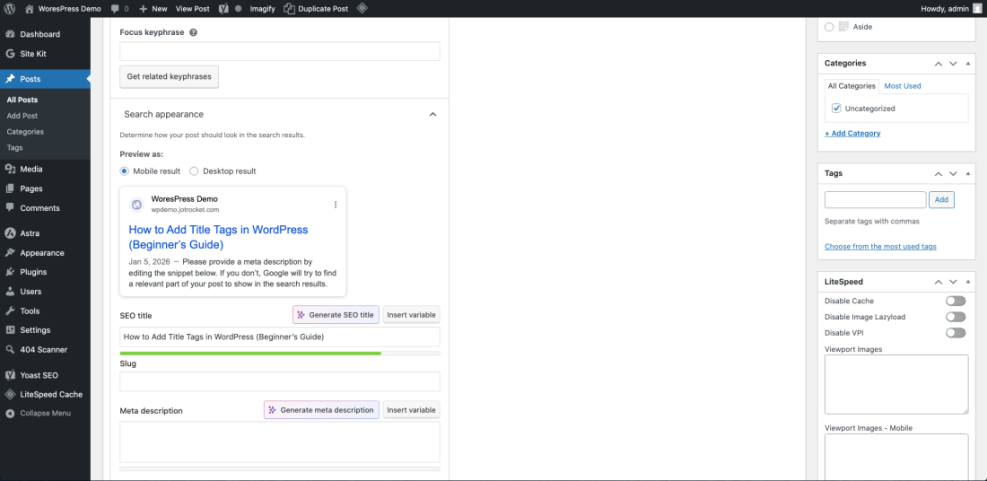Switch to the All Categories tab
Image resolution: width=987 pixels, height=481 pixels.
[852, 86]
